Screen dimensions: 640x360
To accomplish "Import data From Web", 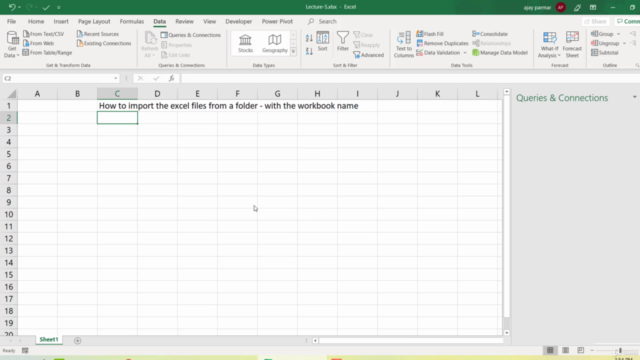I will (38, 43).
